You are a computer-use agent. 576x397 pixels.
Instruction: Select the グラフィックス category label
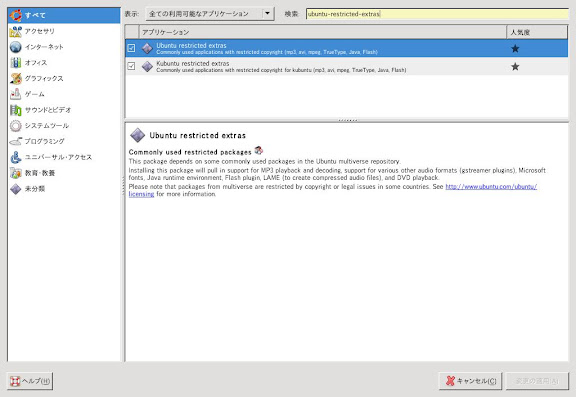pyautogui.click(x=44, y=79)
